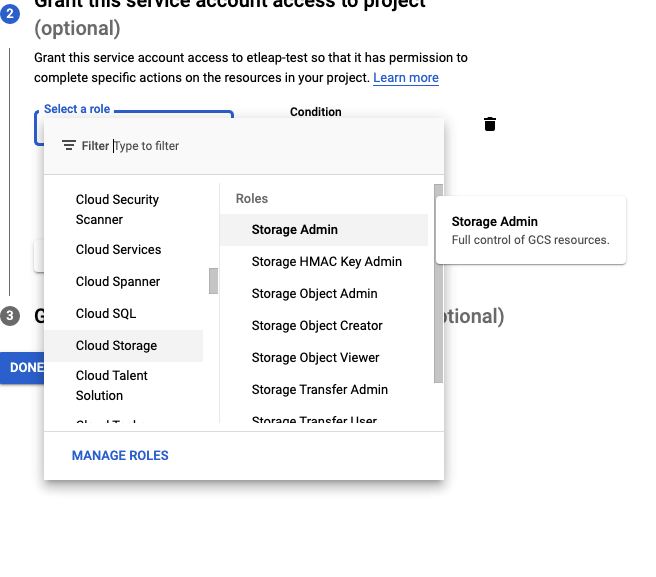Open the Learn more link

pyautogui.click(x=406, y=77)
